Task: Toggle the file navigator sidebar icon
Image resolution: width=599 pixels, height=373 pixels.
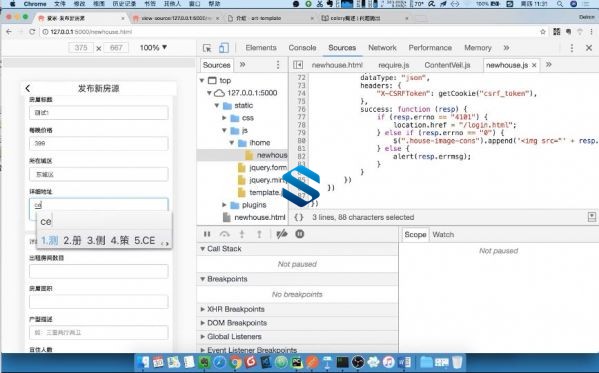Action: [x=298, y=65]
